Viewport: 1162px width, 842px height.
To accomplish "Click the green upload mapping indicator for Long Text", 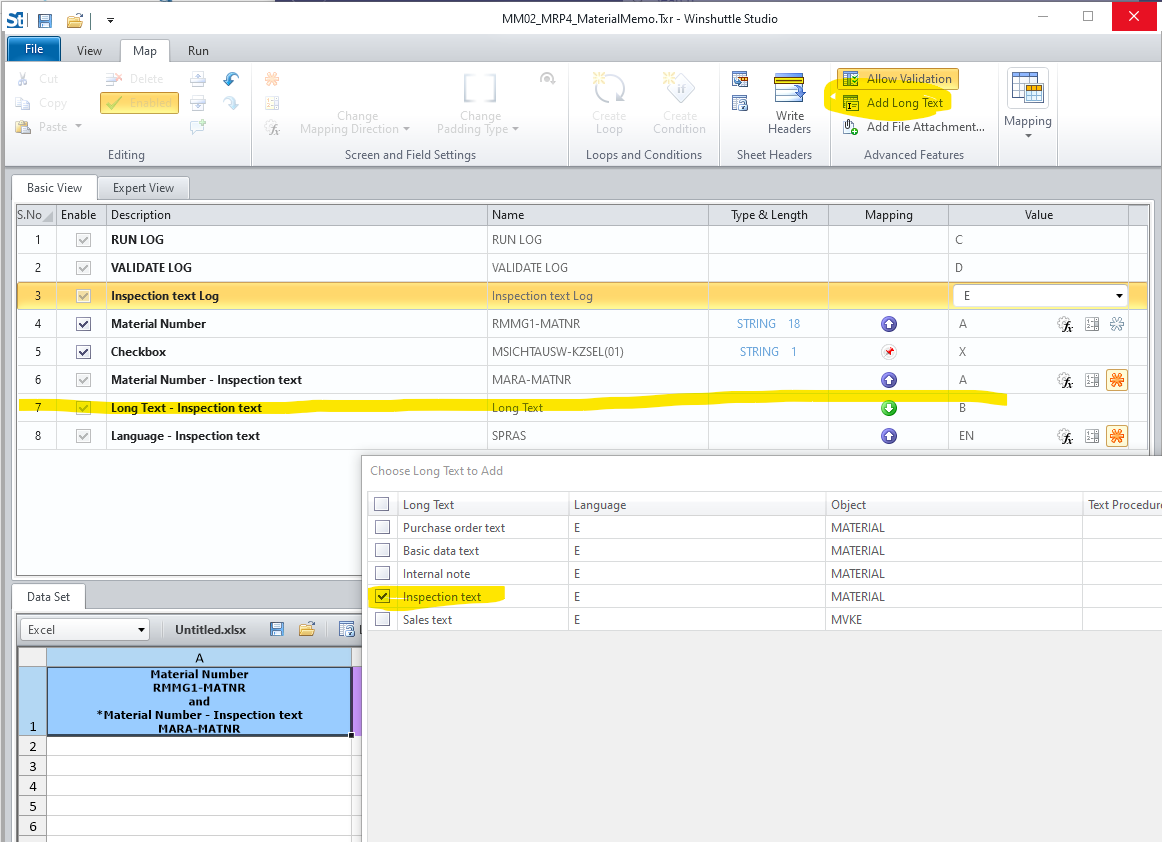I will coord(889,408).
